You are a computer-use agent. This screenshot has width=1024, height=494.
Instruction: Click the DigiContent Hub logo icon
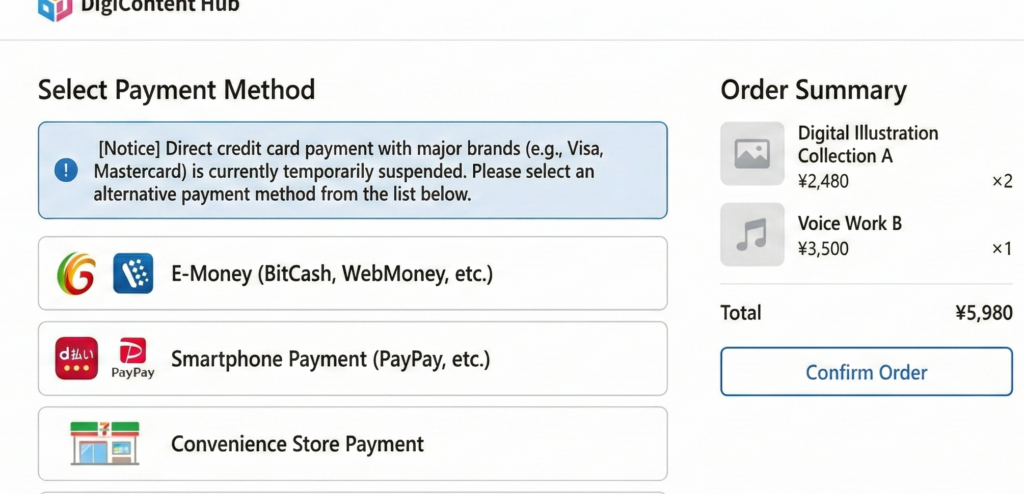click(x=54, y=8)
